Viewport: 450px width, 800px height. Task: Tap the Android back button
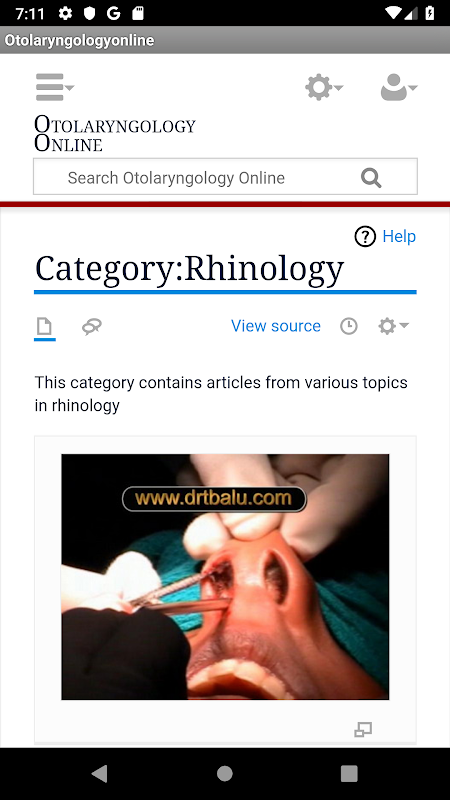tap(99, 773)
